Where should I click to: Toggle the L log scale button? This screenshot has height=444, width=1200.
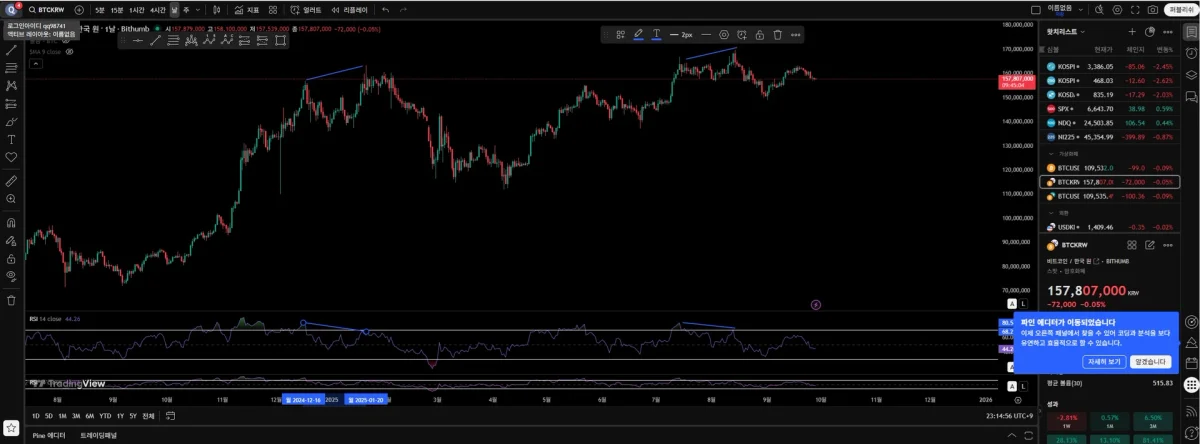click(x=1025, y=303)
